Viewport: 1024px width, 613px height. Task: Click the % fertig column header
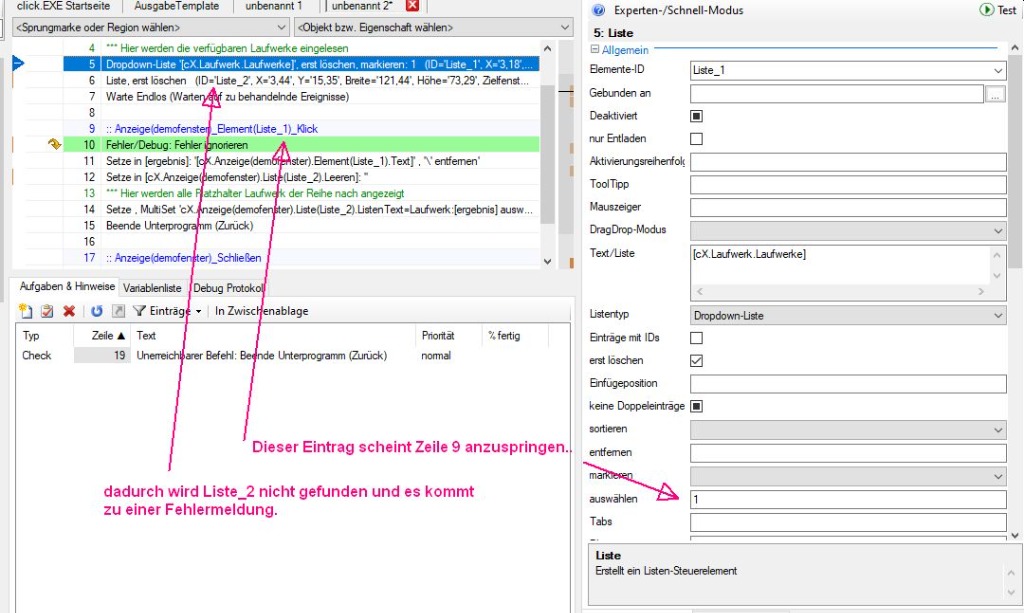coord(515,336)
